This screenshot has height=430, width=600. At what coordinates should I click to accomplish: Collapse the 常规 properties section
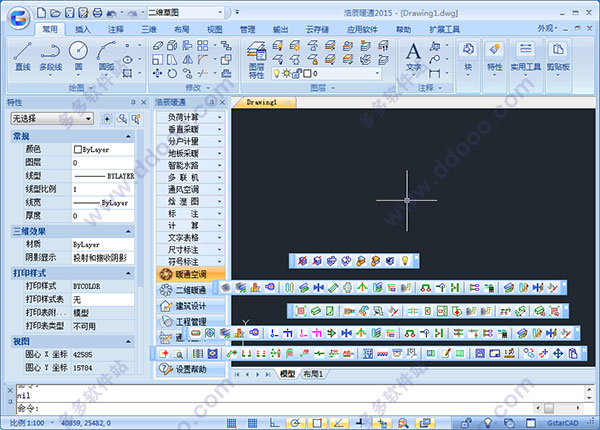(128, 136)
